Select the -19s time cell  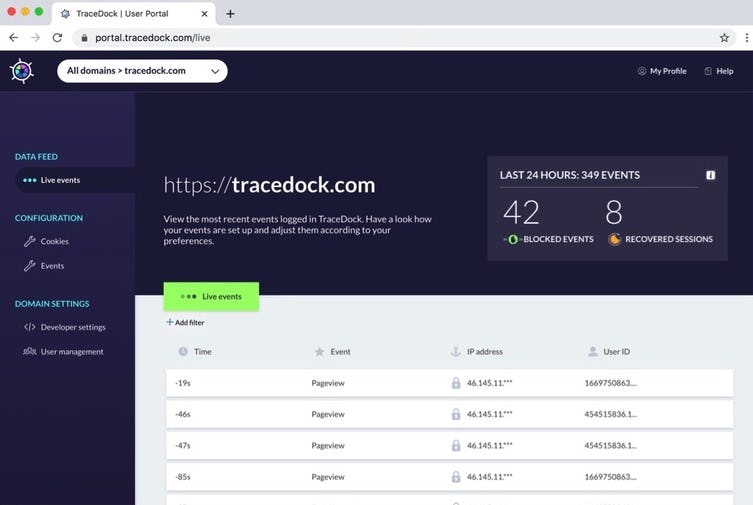(x=183, y=383)
